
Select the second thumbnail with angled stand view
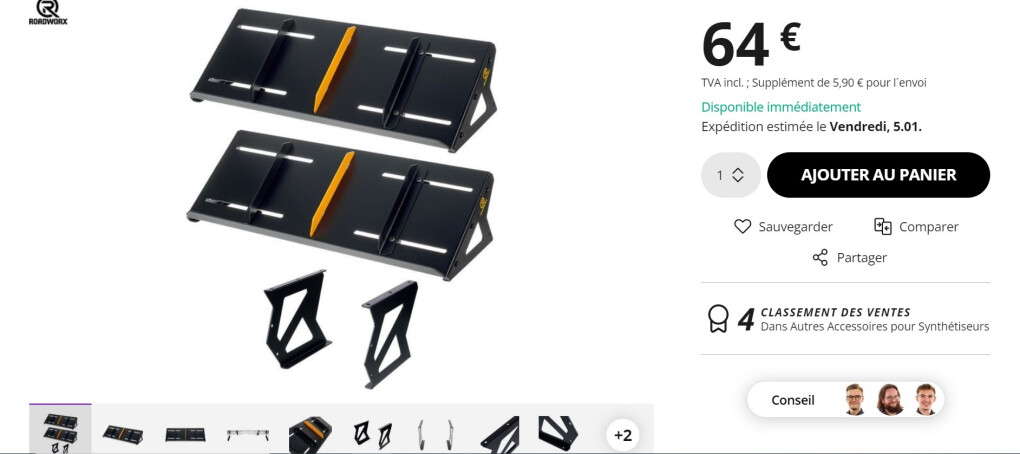click(123, 433)
